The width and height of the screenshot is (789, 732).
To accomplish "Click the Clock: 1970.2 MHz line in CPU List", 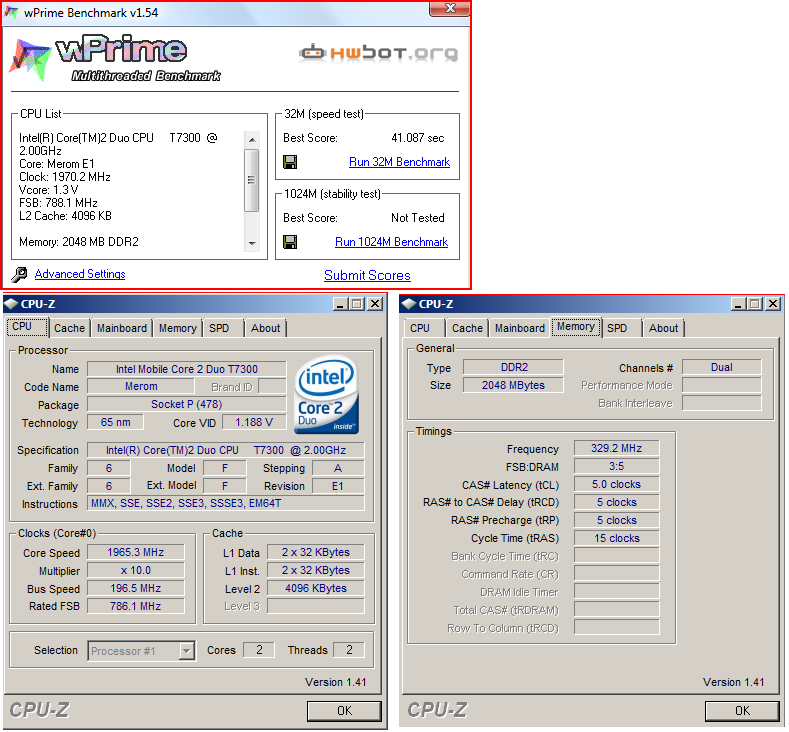I will coord(65,177).
